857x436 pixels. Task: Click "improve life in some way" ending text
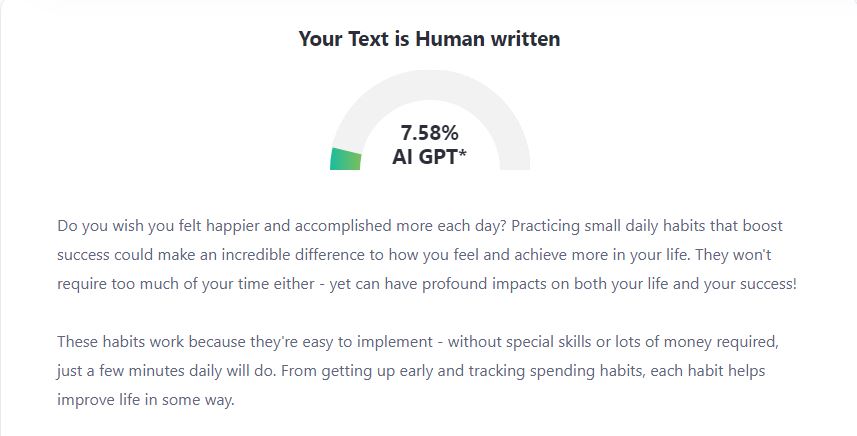145,398
